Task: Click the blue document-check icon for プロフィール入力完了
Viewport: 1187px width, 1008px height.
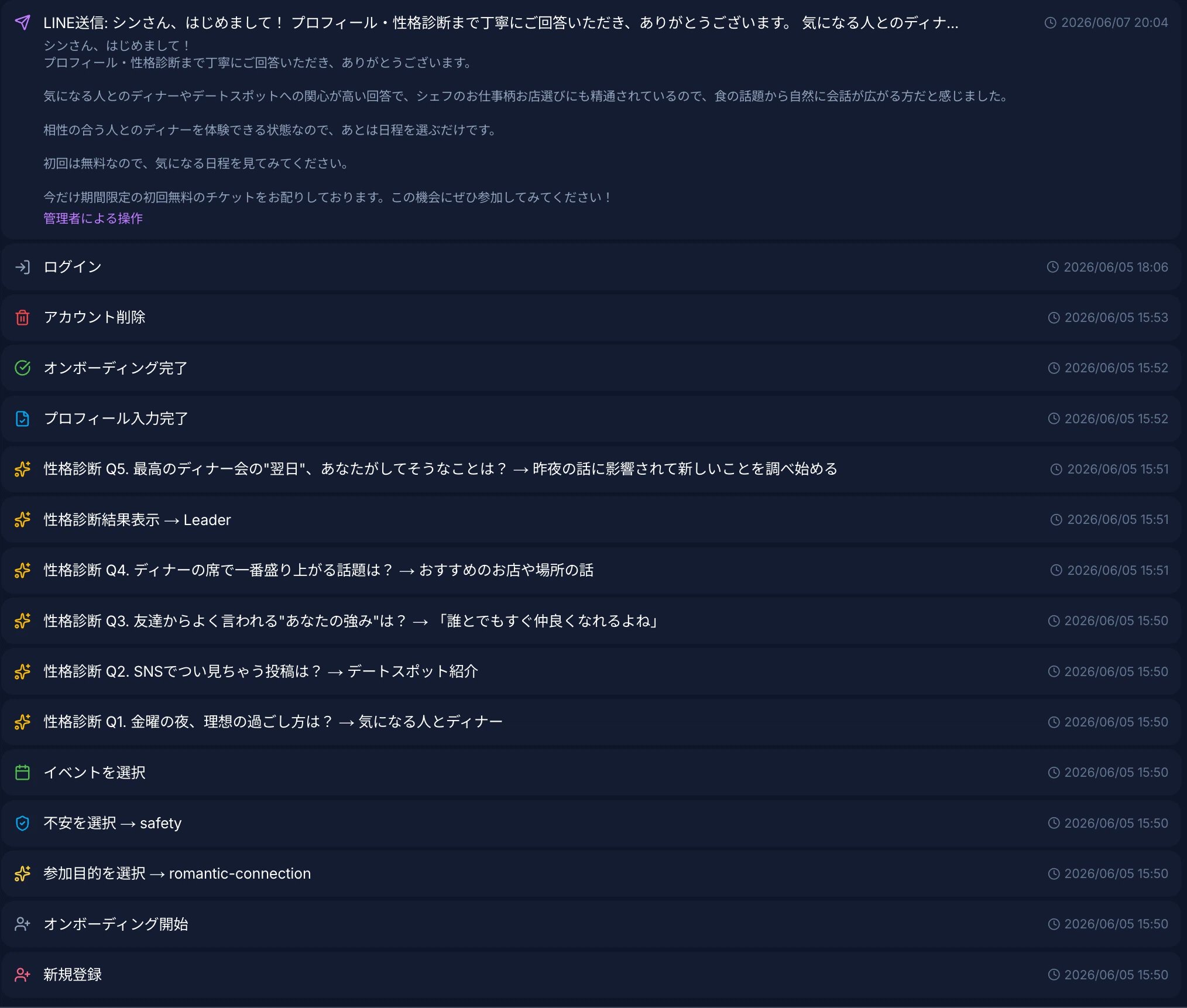Action: tap(22, 419)
